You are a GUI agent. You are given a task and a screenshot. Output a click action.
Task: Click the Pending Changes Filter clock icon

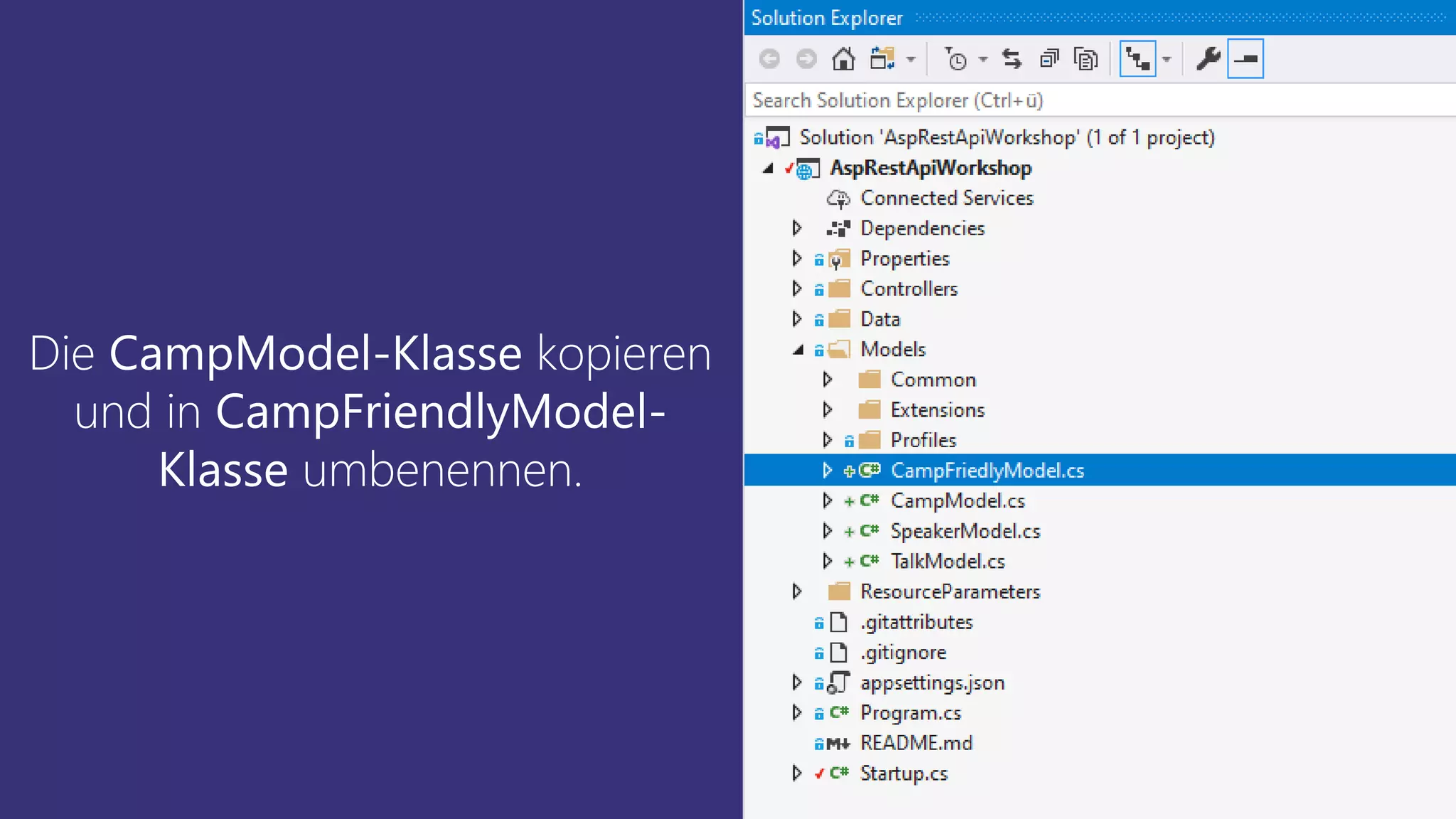pos(955,59)
